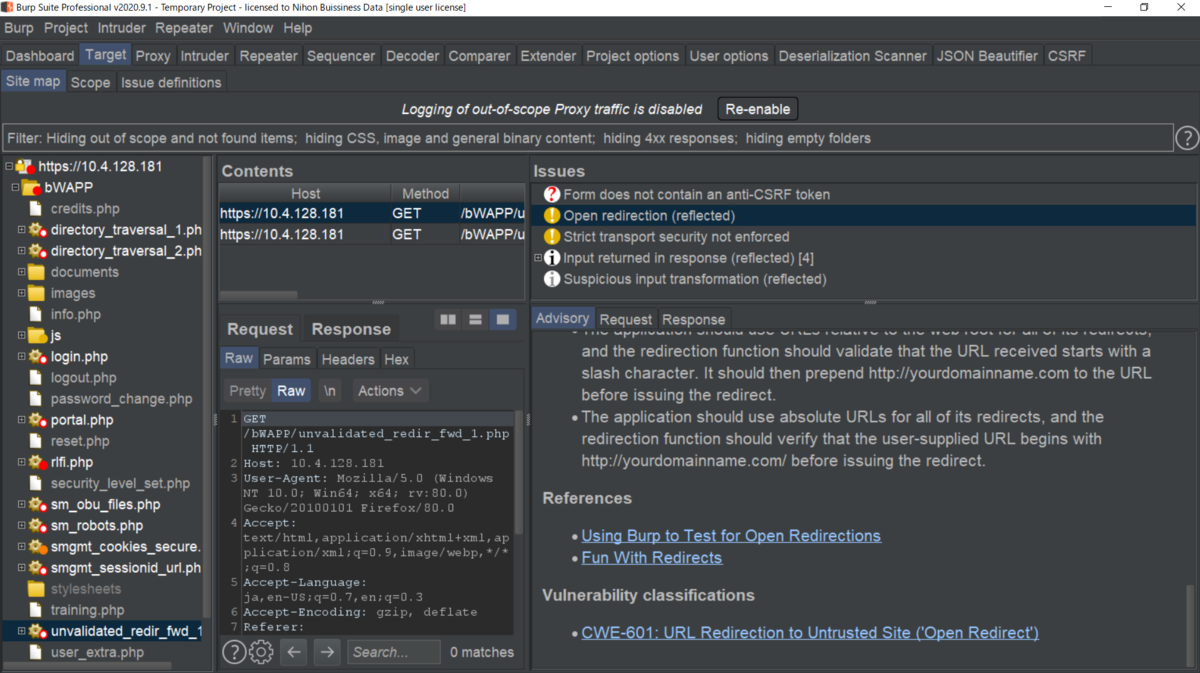Click the Input returned in response info icon
The width and height of the screenshot is (1200, 673).
click(x=552, y=258)
